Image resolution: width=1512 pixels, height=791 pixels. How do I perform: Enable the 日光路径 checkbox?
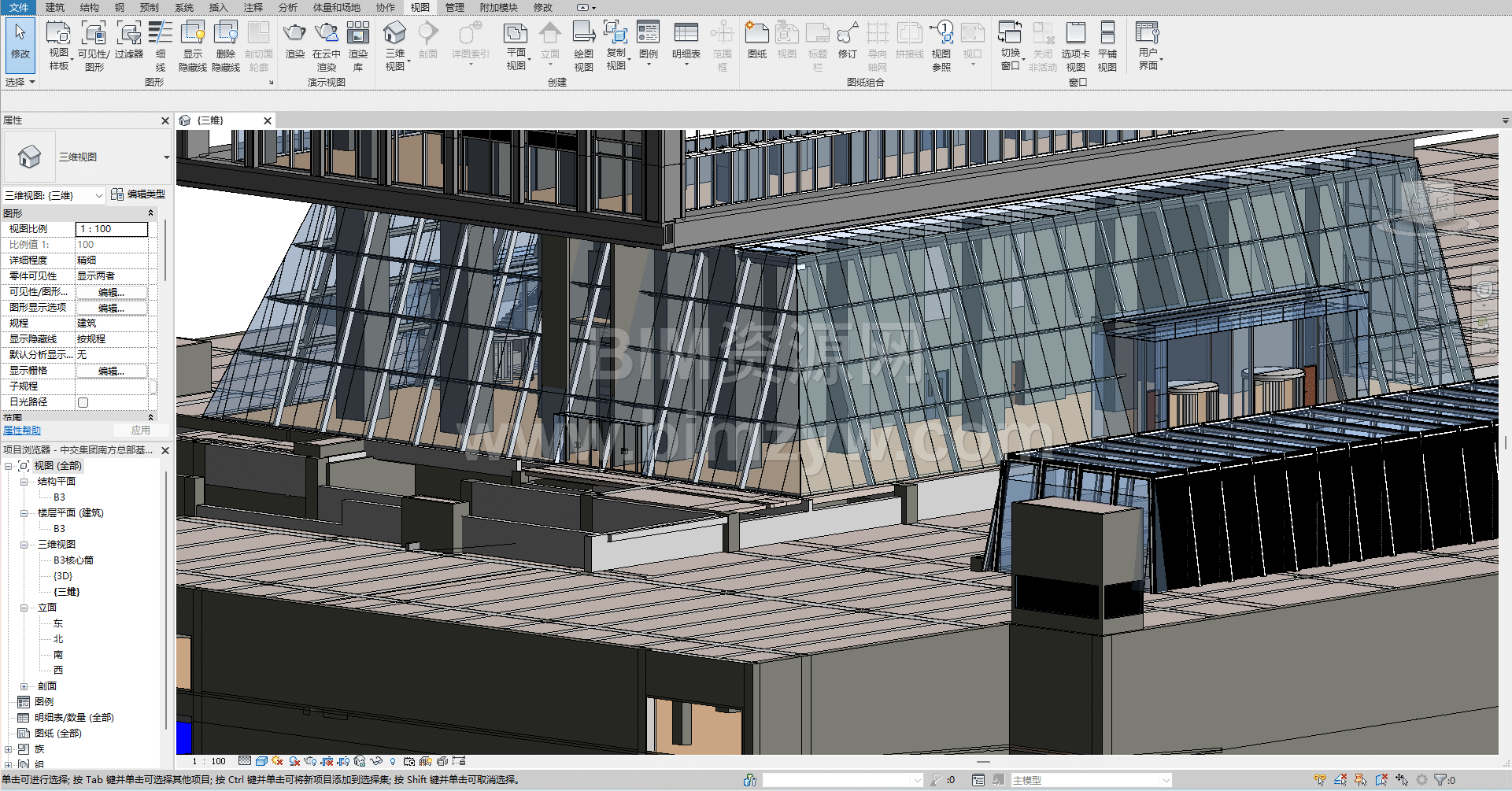(x=83, y=402)
